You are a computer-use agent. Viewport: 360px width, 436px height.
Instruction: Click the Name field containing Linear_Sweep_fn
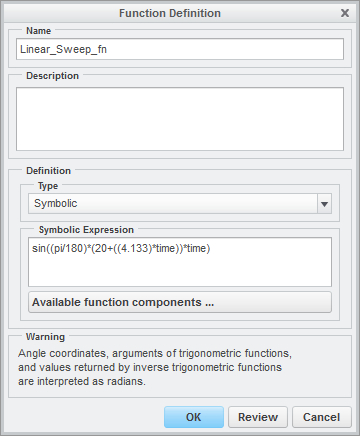[180, 49]
